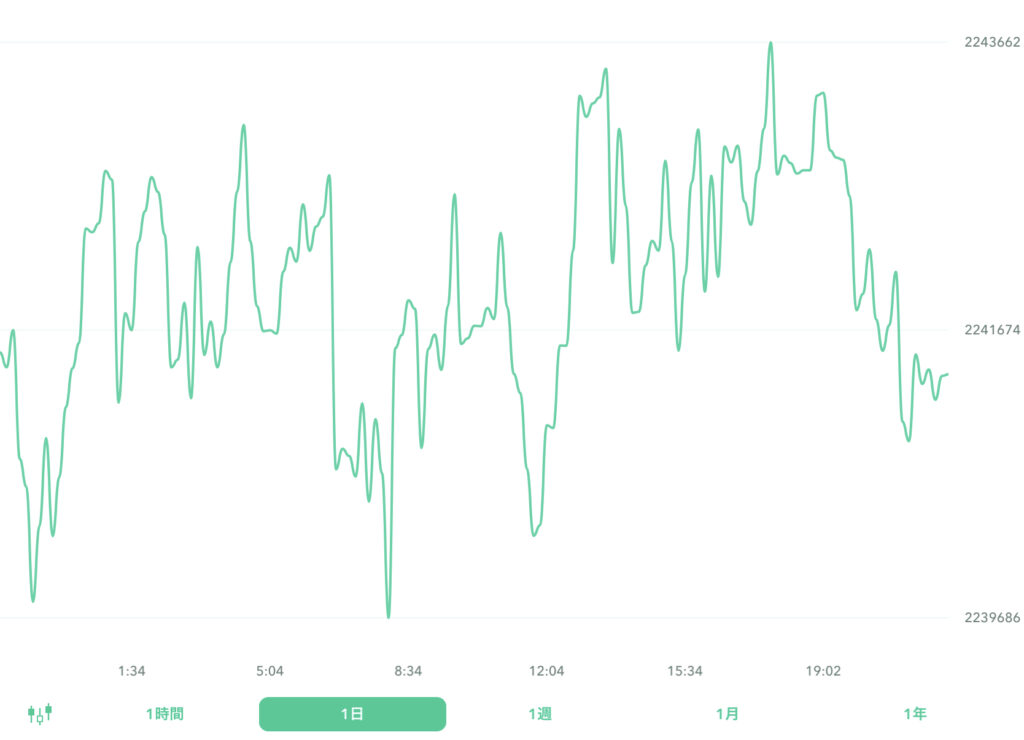Select the 1時間 time range
The height and width of the screenshot is (740, 1024).
pos(165,714)
